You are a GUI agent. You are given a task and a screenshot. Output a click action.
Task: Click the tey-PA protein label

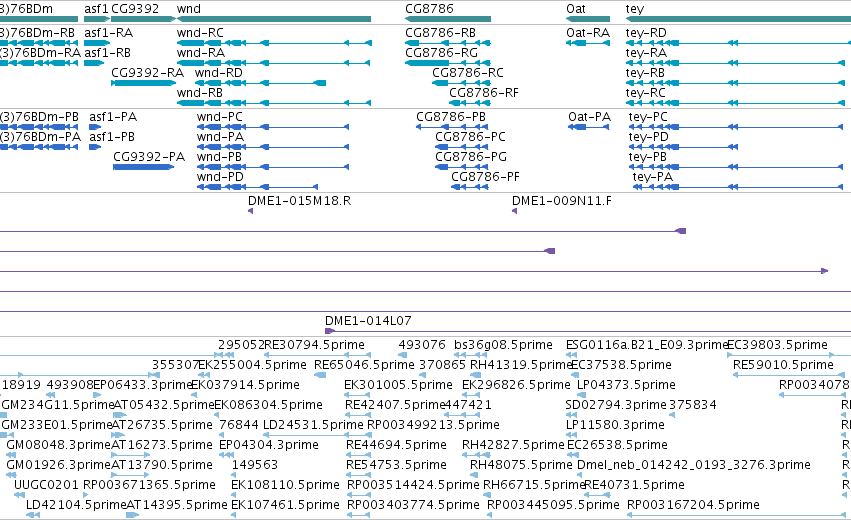[652, 177]
